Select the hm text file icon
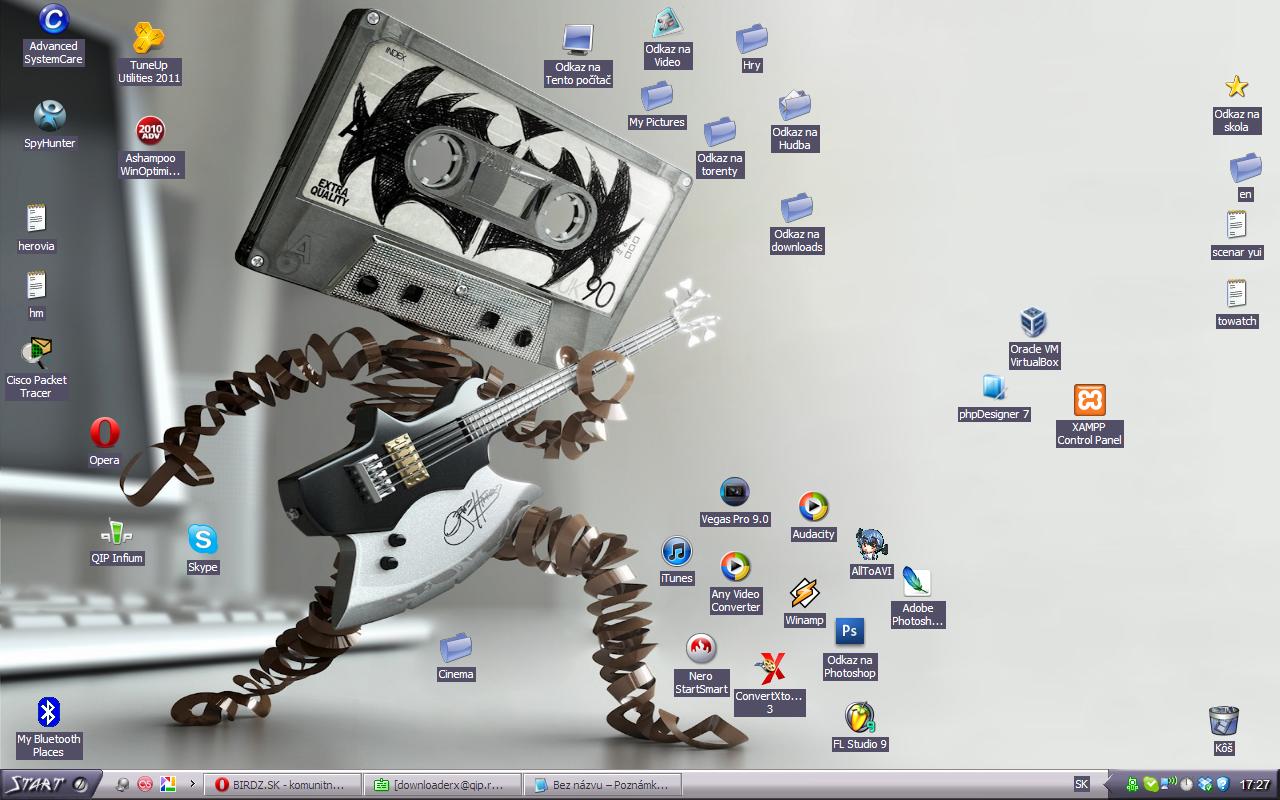This screenshot has height=800, width=1280. 36,296
